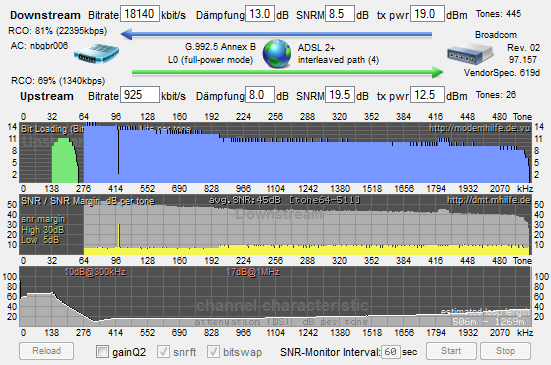551x365 pixels.
Task: Click '97.157' version text
Action: pos(523,60)
